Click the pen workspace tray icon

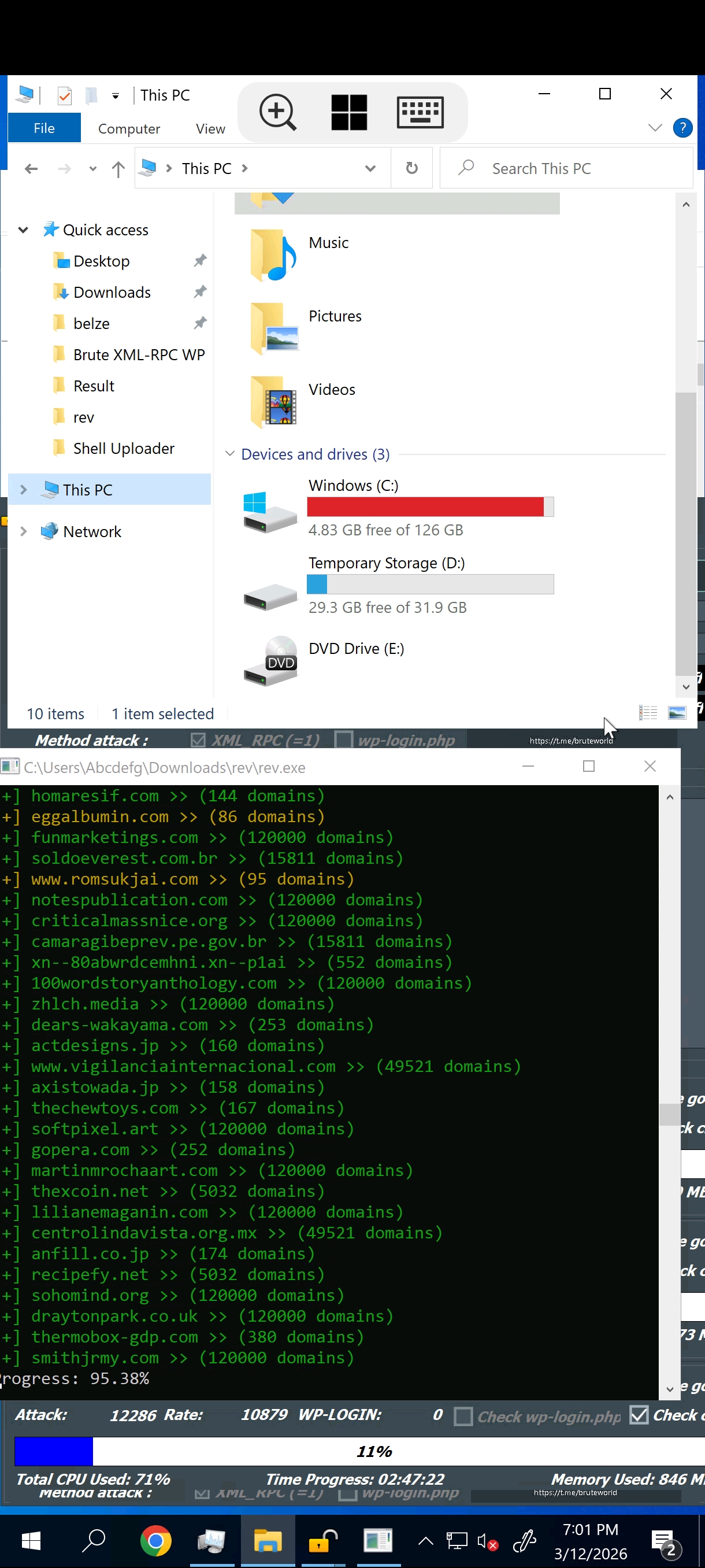coord(524,1541)
